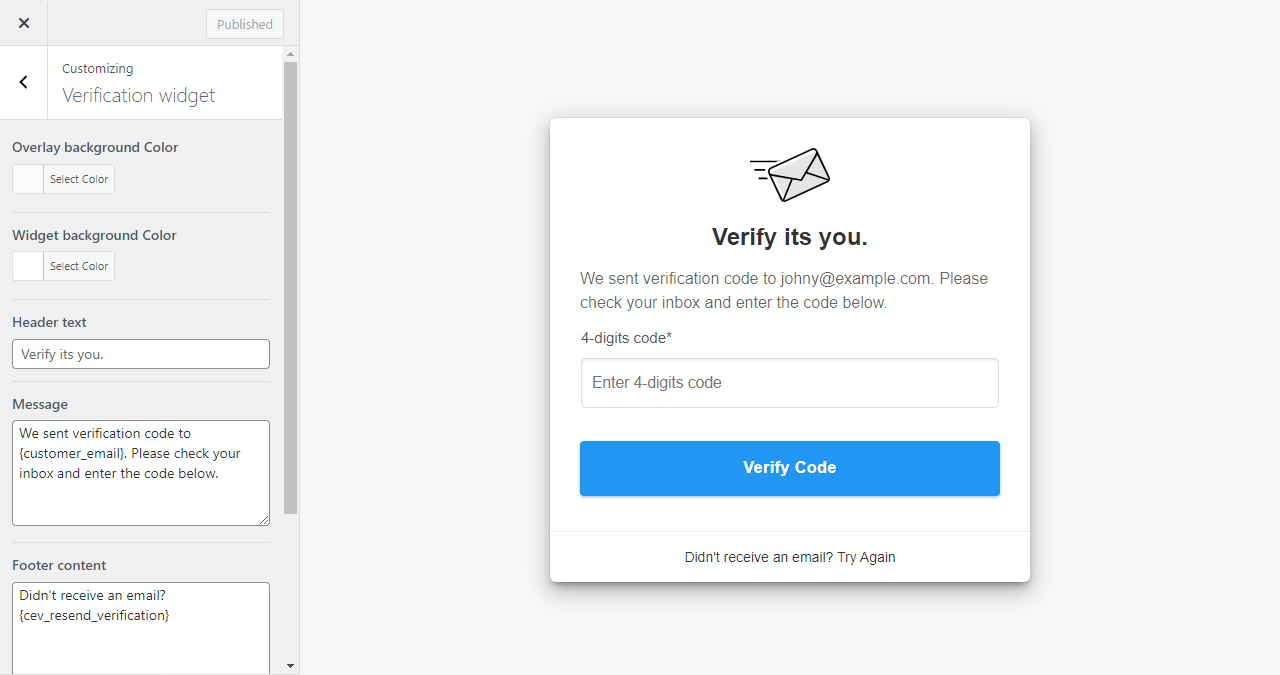Click the sidebar vertical scrollbar thumb
This screenshot has height=675, width=1280.
click(x=291, y=288)
